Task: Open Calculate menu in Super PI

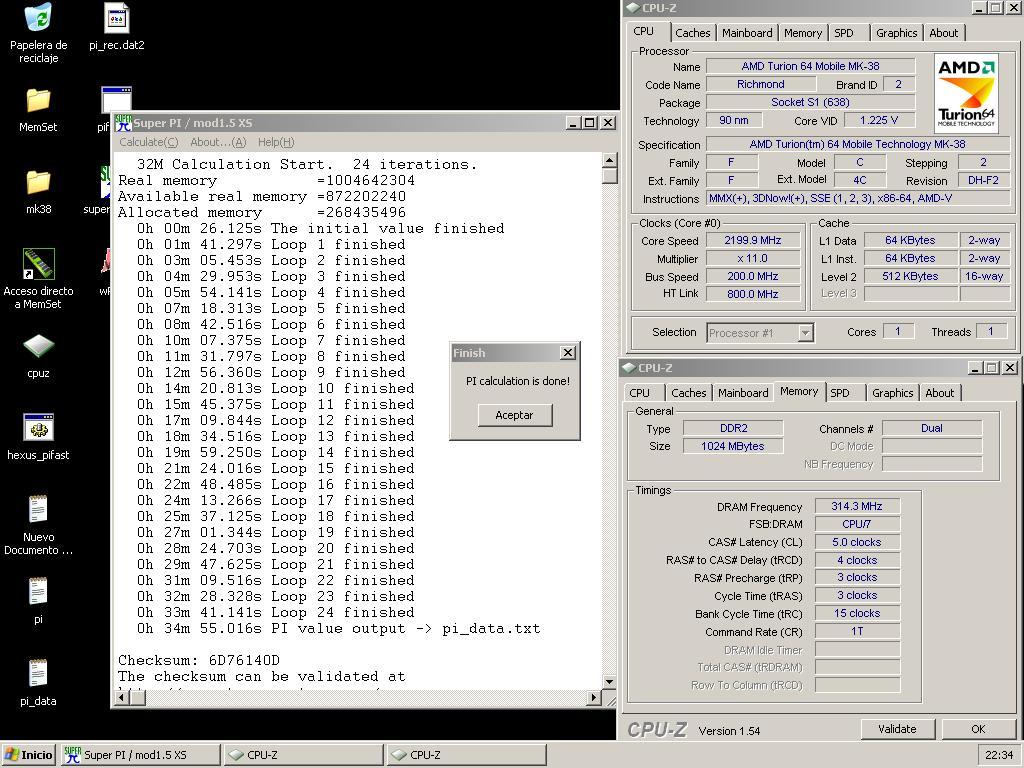Action: click(x=148, y=142)
